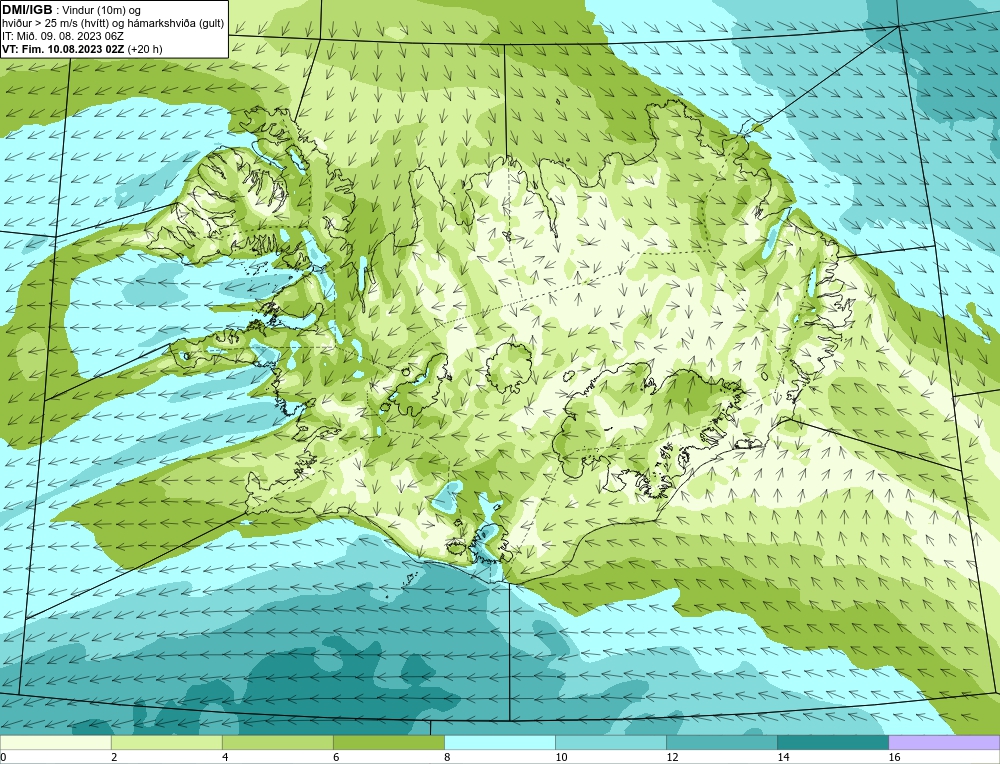The image size is (1000, 764).
Task: Click the legend scale label "8"
Action: point(447,758)
